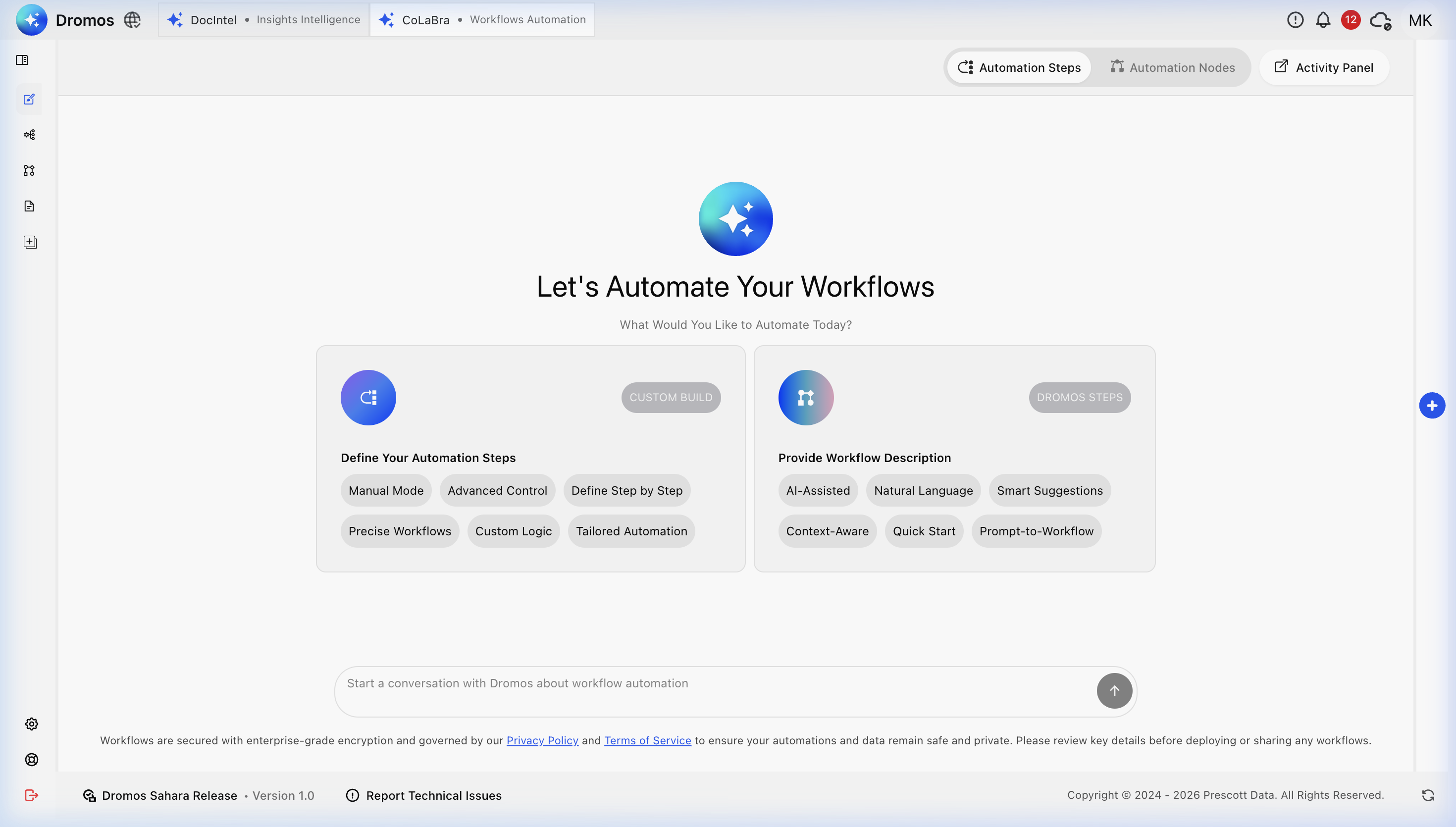The image size is (1456, 827).
Task: Click the red notification badge showing 12
Action: point(1351,19)
